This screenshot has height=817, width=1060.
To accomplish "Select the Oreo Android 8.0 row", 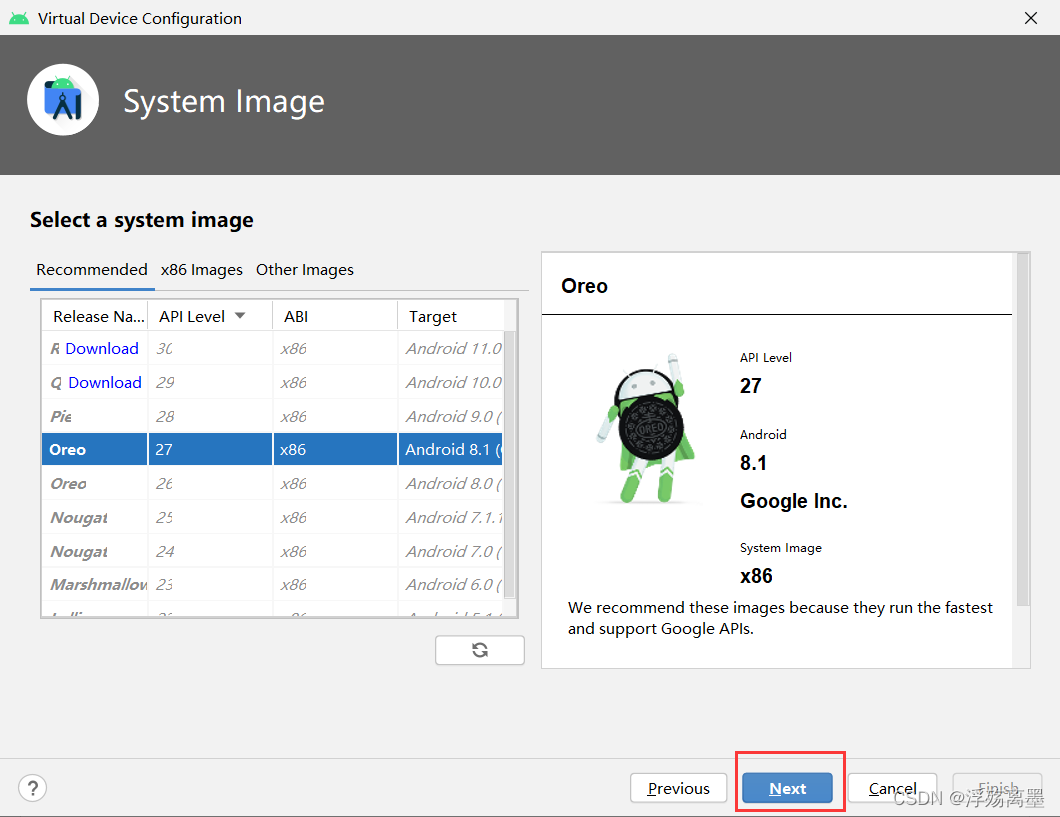I will pos(273,484).
